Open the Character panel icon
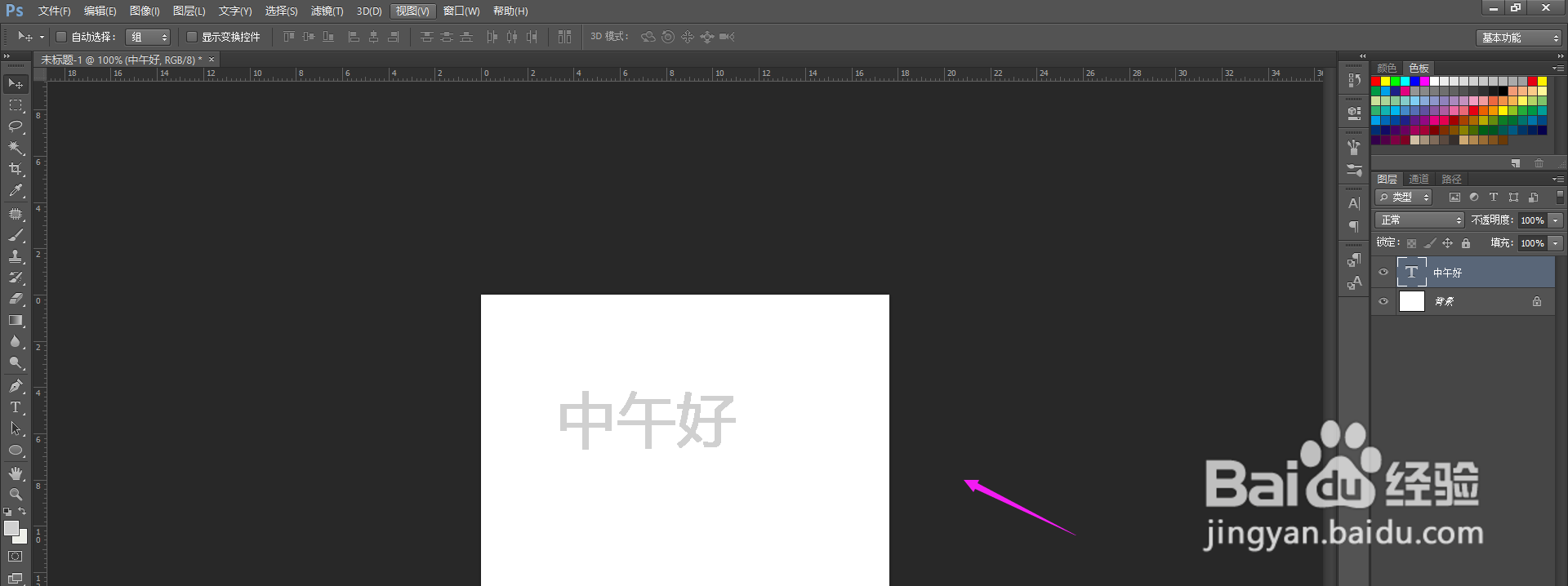Image resolution: width=1568 pixels, height=586 pixels. pyautogui.click(x=1354, y=203)
